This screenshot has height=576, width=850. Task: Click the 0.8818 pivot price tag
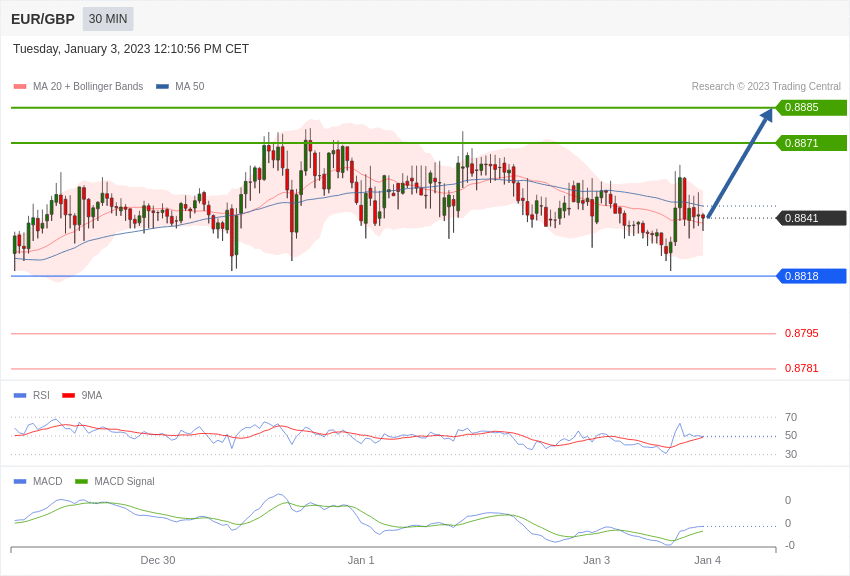[812, 276]
